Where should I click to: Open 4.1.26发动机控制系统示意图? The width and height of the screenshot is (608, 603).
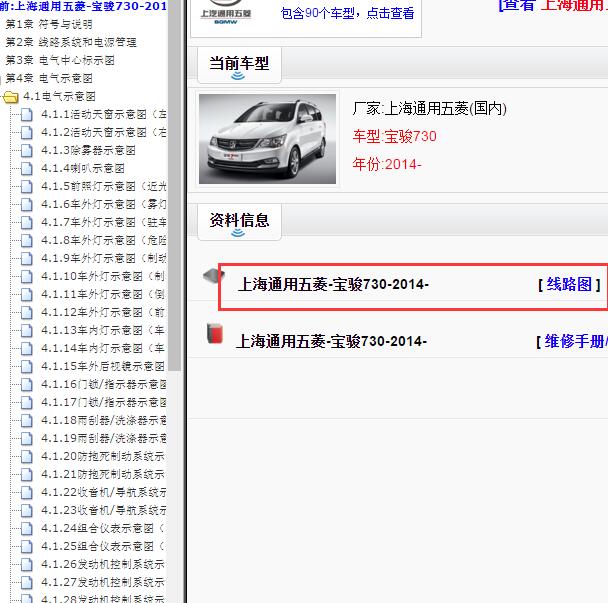pyautogui.click(x=103, y=564)
